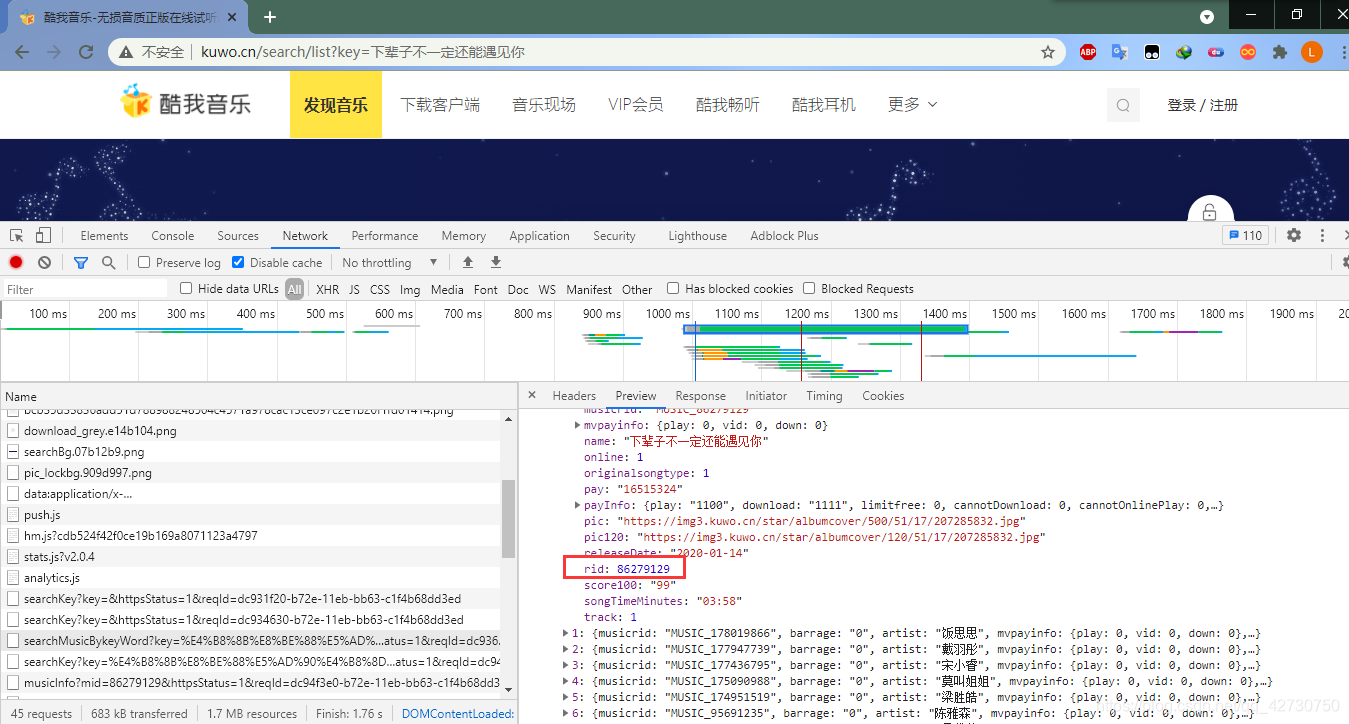
Task: Click the website search magnifier icon
Action: click(x=1123, y=105)
